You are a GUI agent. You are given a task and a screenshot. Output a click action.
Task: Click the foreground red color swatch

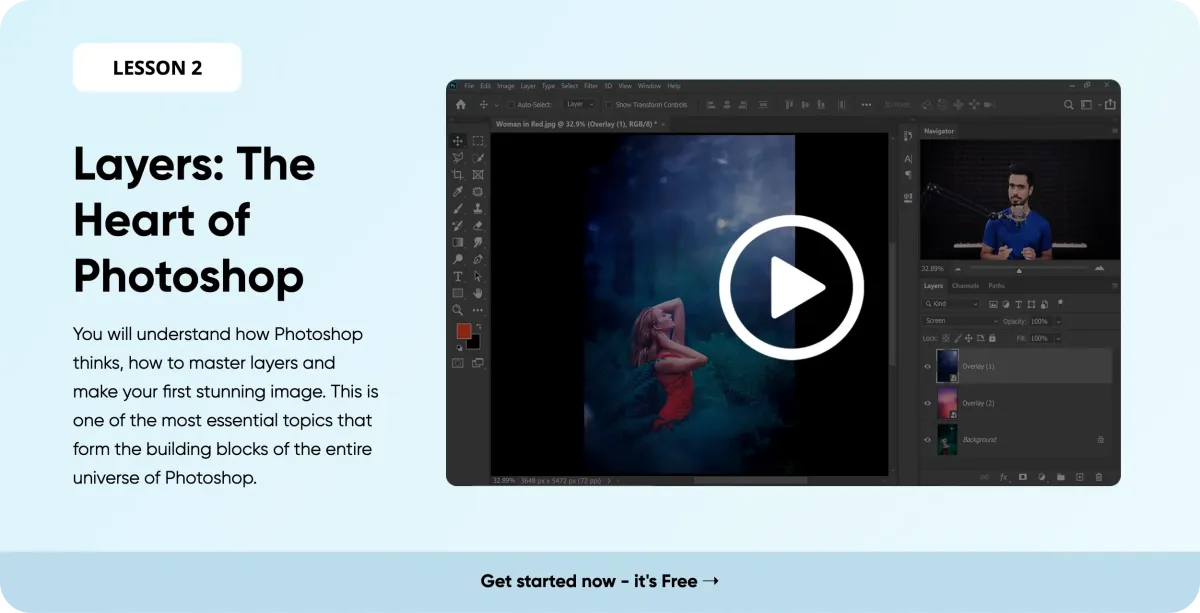463,330
